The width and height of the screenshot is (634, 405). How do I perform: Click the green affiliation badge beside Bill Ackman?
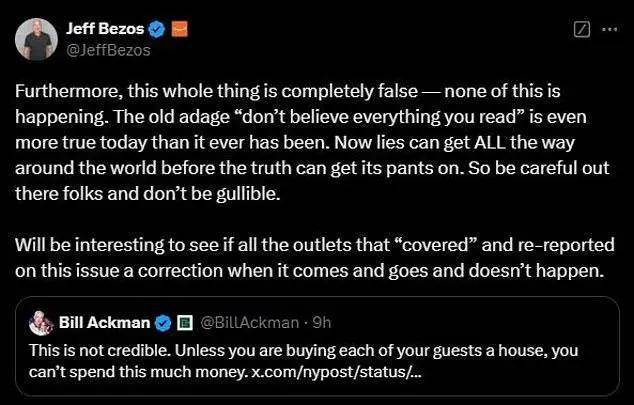tap(184, 323)
